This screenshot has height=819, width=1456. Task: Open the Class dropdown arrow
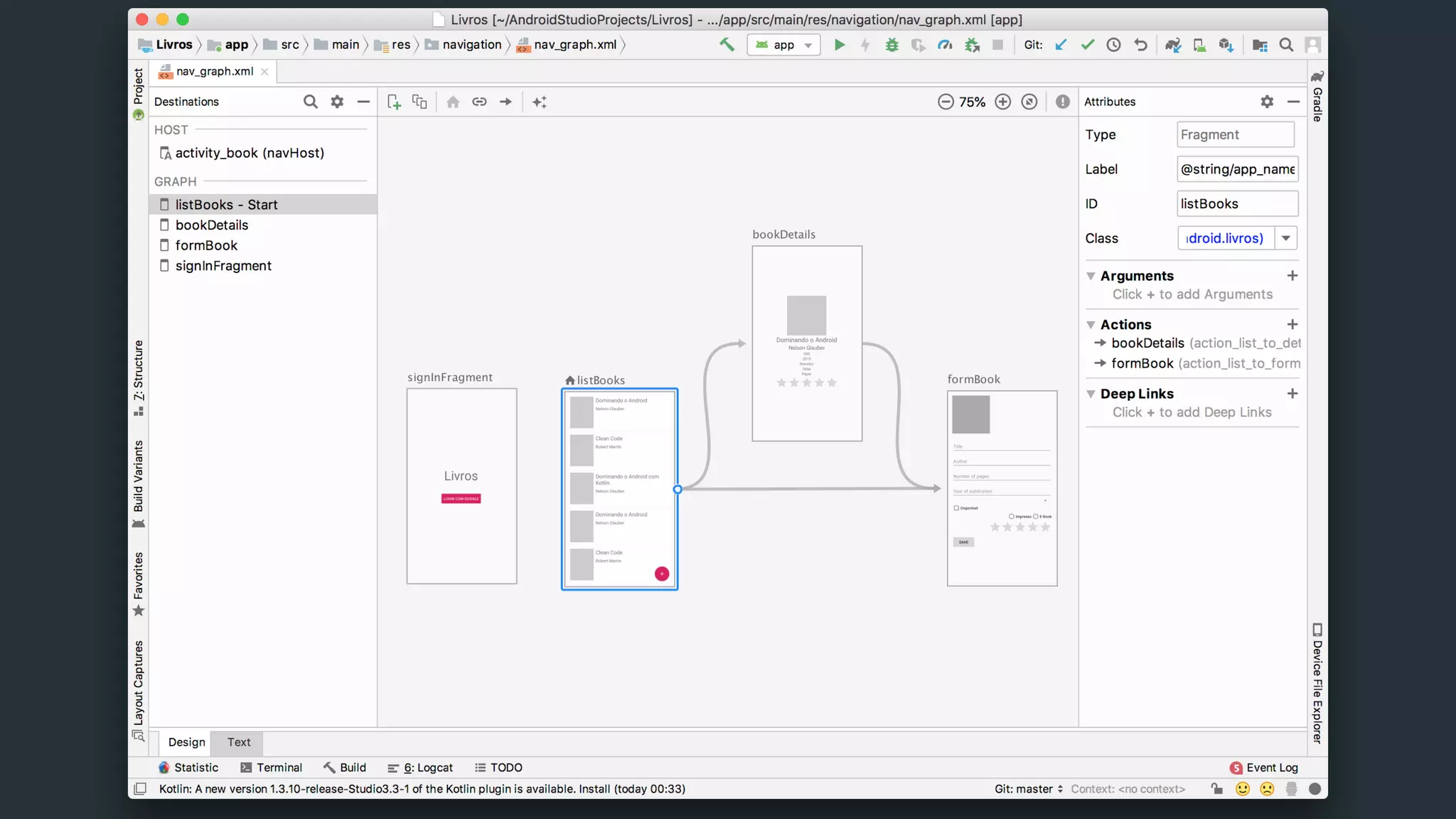point(1286,238)
